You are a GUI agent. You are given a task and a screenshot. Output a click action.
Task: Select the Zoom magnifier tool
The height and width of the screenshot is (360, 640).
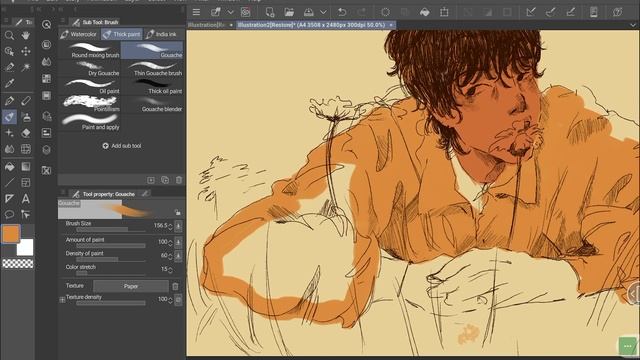click(9, 36)
